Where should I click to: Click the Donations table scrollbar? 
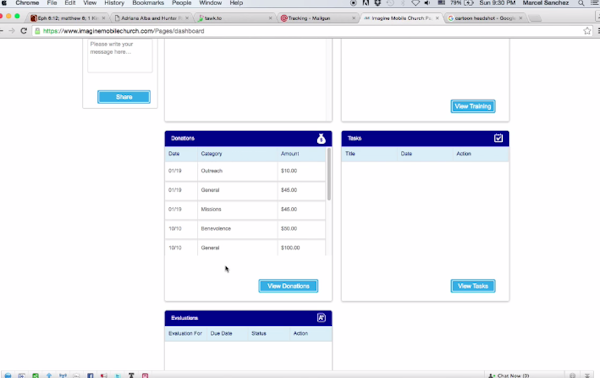(329, 174)
